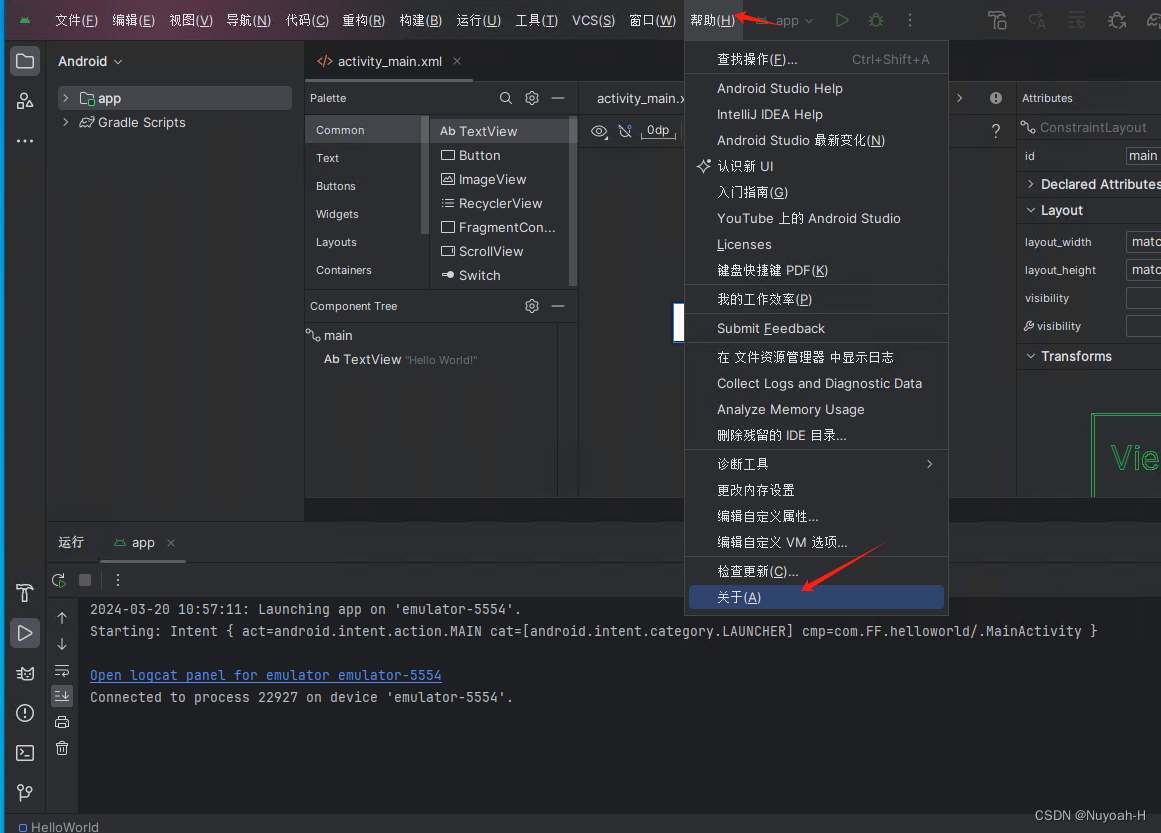Collapse the Layout attributes section

click(1031, 210)
